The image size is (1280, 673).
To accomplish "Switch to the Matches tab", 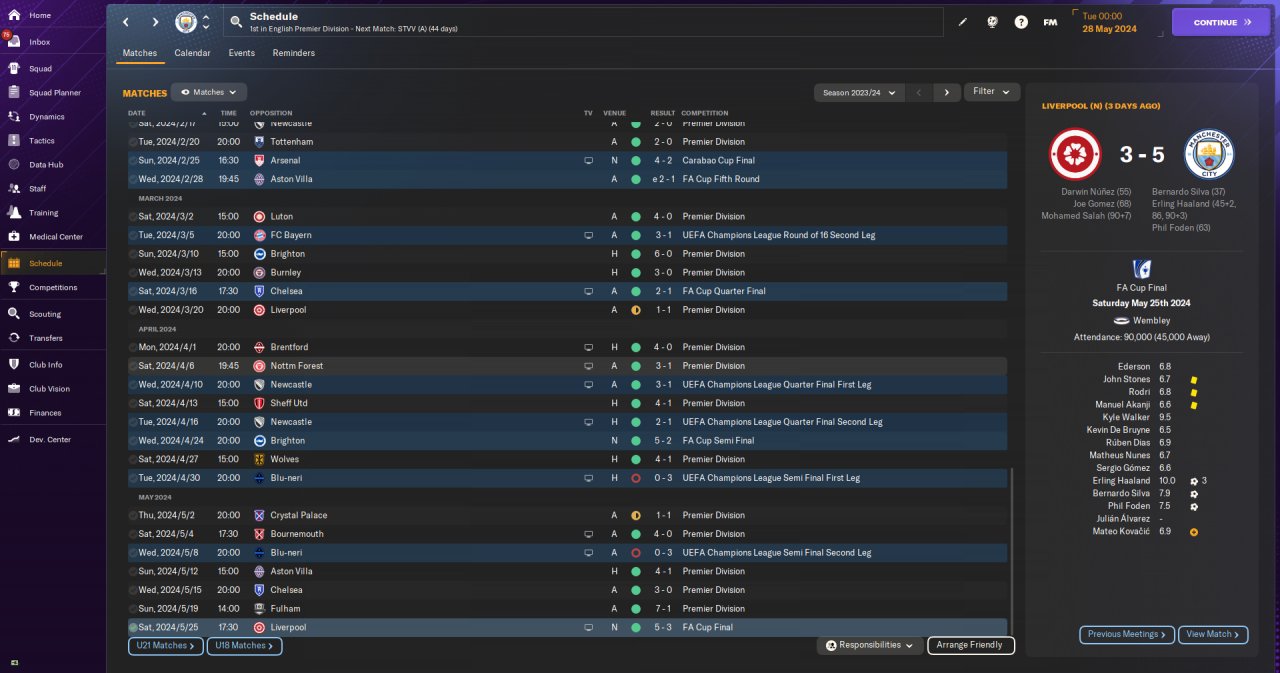I will point(140,53).
